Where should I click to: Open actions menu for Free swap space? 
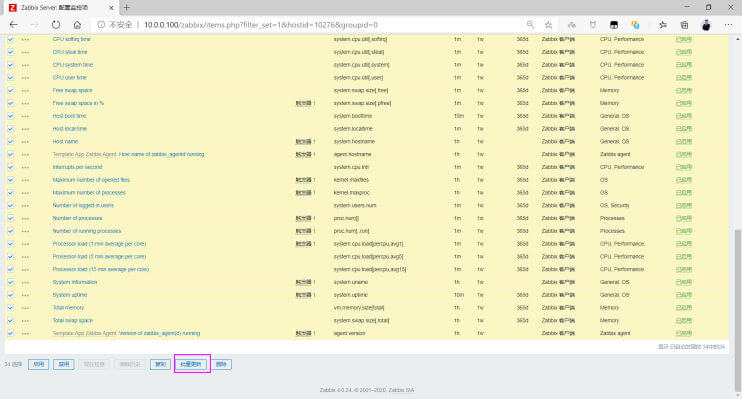[25, 90]
